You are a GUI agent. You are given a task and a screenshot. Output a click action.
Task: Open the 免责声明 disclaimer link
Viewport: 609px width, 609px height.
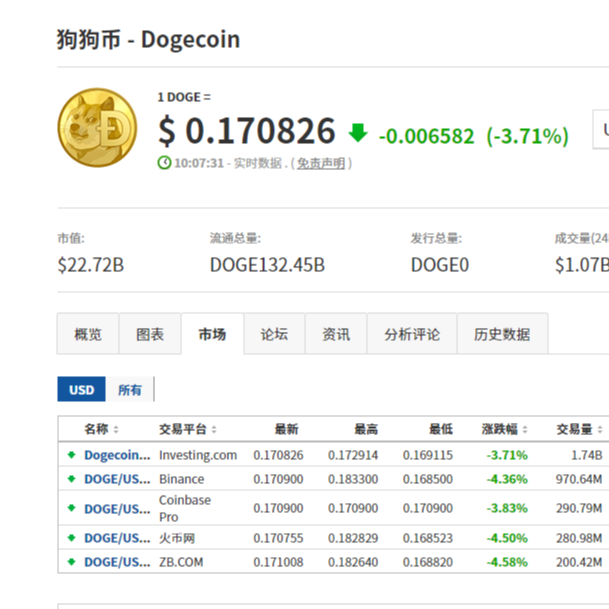click(321, 163)
